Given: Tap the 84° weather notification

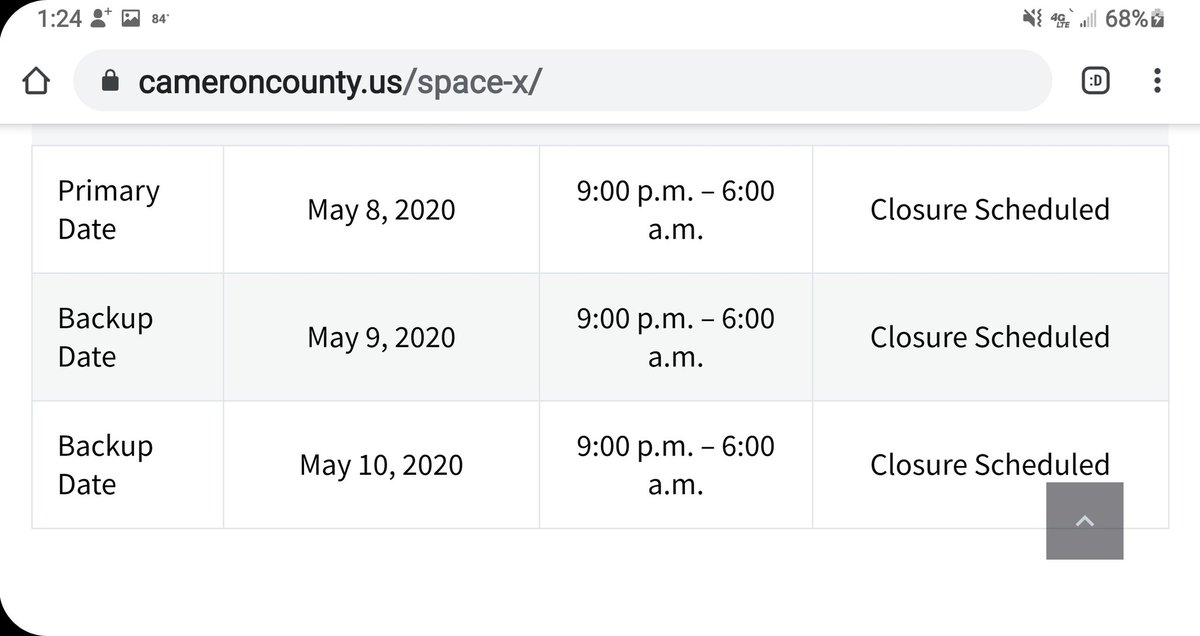Looking at the screenshot, I should click(159, 20).
